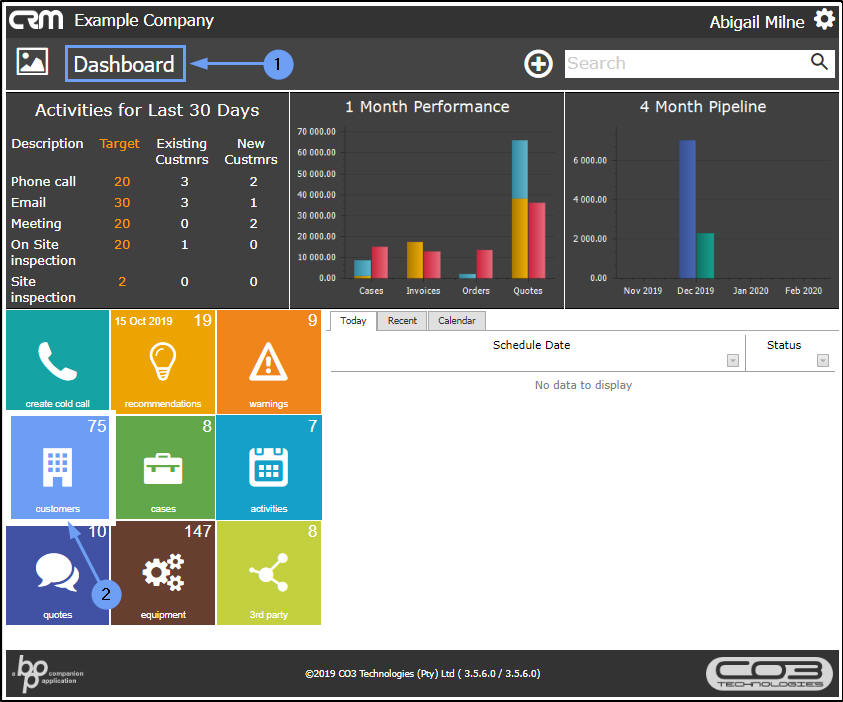Click the Dashboard title
Screen dimensions: 843x702
(124, 64)
